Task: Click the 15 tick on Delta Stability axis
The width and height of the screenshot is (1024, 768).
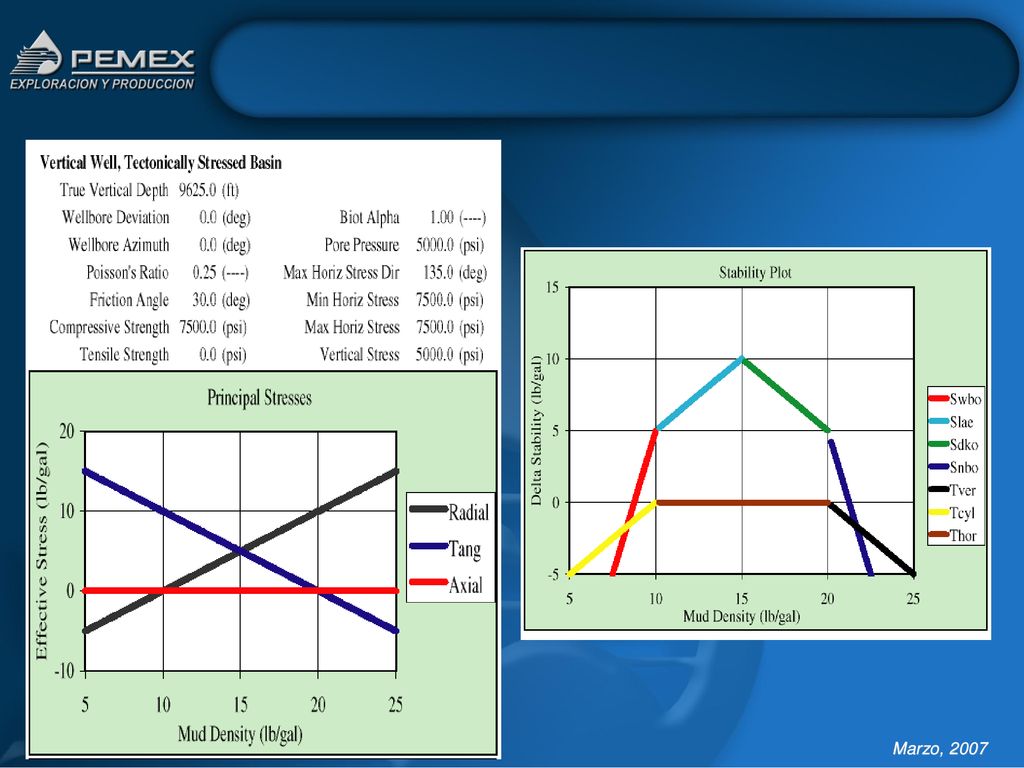Action: pyautogui.click(x=552, y=287)
